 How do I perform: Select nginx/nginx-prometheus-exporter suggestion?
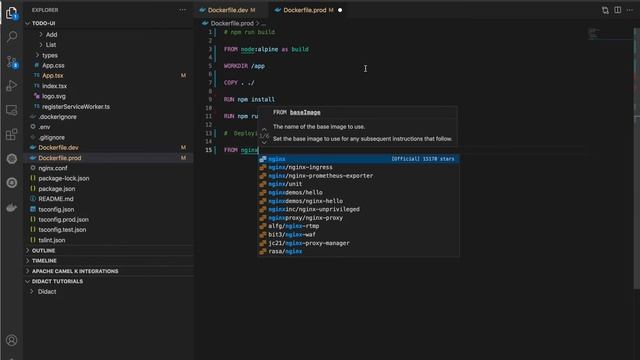358,176
